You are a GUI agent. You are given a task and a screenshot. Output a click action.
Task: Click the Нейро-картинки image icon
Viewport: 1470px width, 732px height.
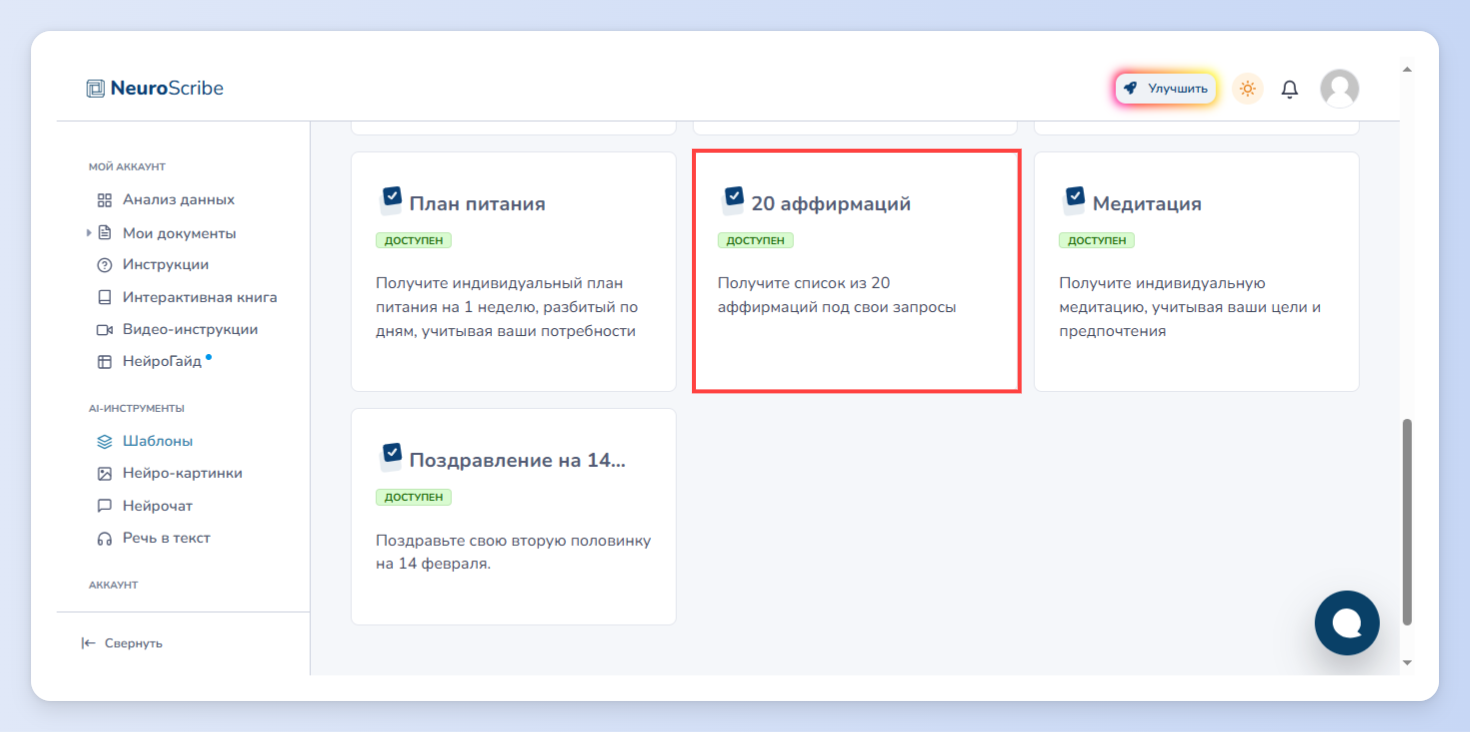pyautogui.click(x=104, y=474)
